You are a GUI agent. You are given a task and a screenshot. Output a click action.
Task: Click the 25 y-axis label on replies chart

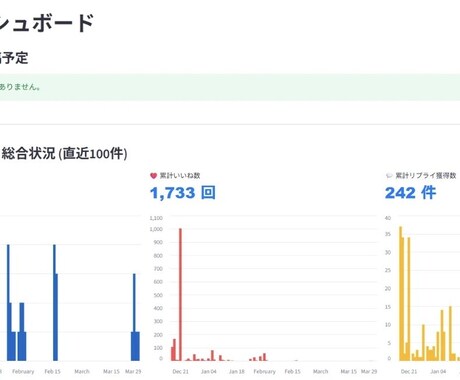tap(388, 270)
